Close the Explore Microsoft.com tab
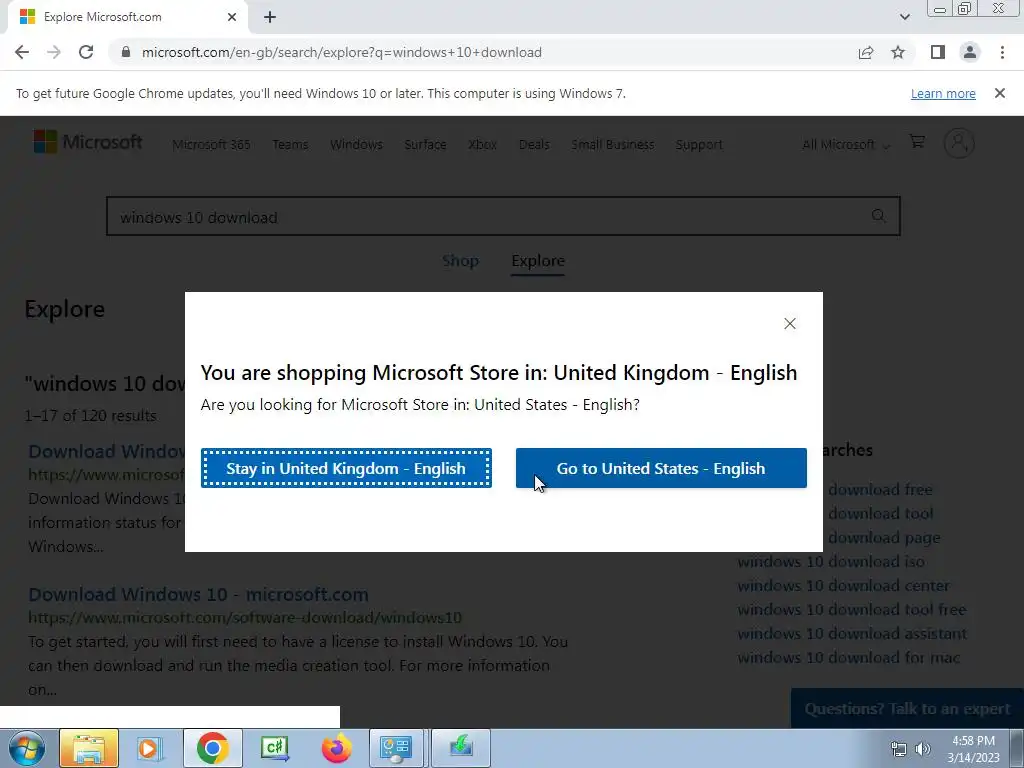 232,18
